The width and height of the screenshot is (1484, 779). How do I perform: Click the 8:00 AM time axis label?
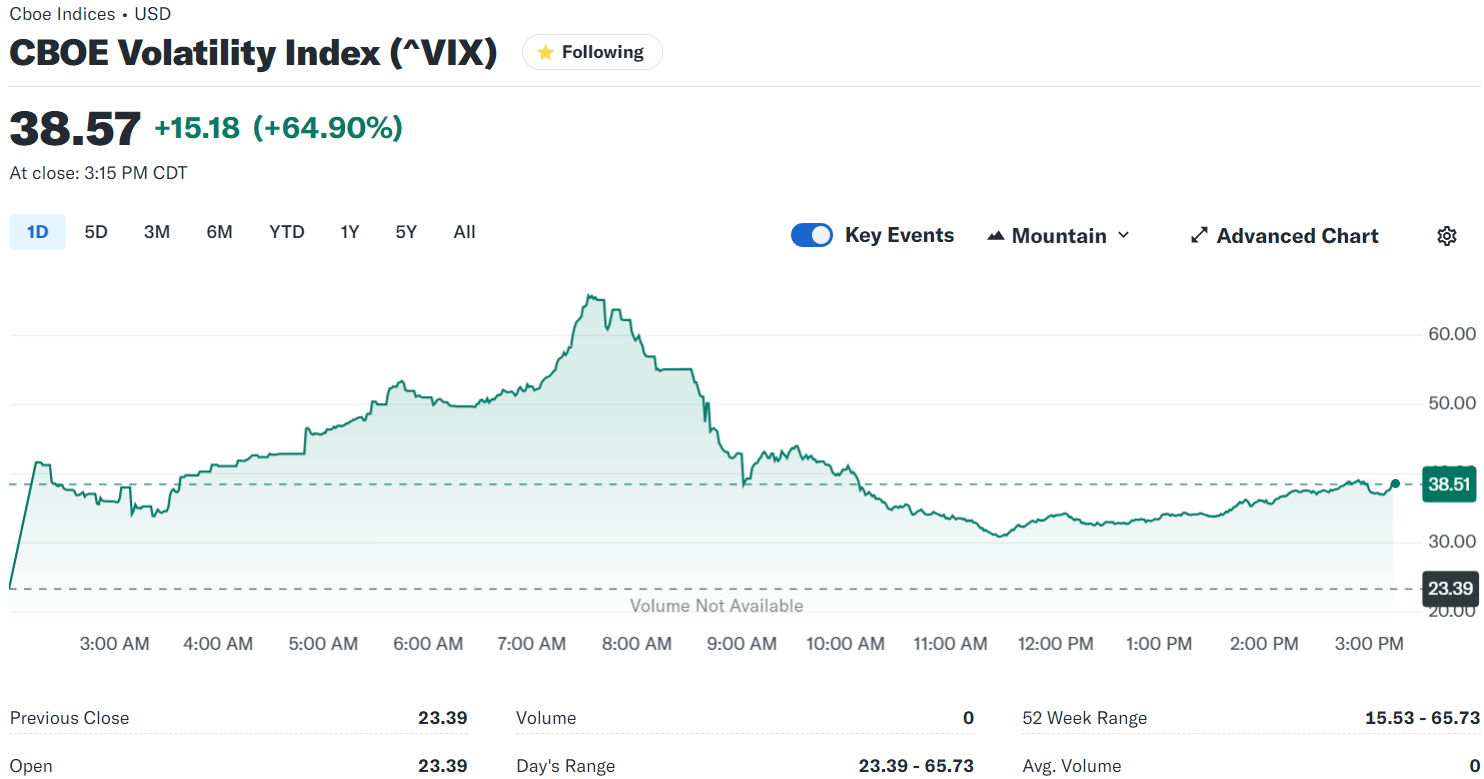pyautogui.click(x=636, y=644)
